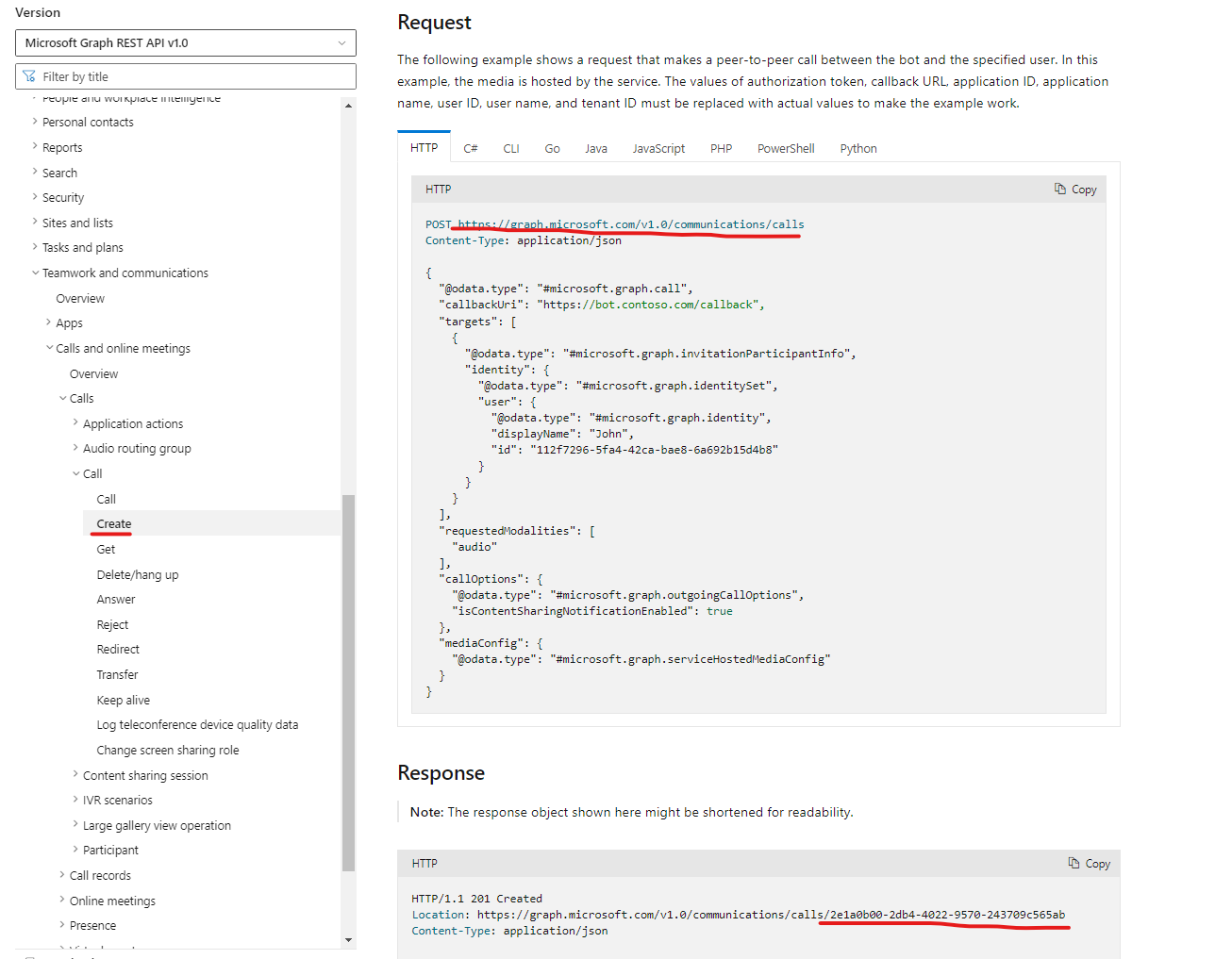Switch to the Python code tab
Screen dimensions: 1232x959
point(858,149)
